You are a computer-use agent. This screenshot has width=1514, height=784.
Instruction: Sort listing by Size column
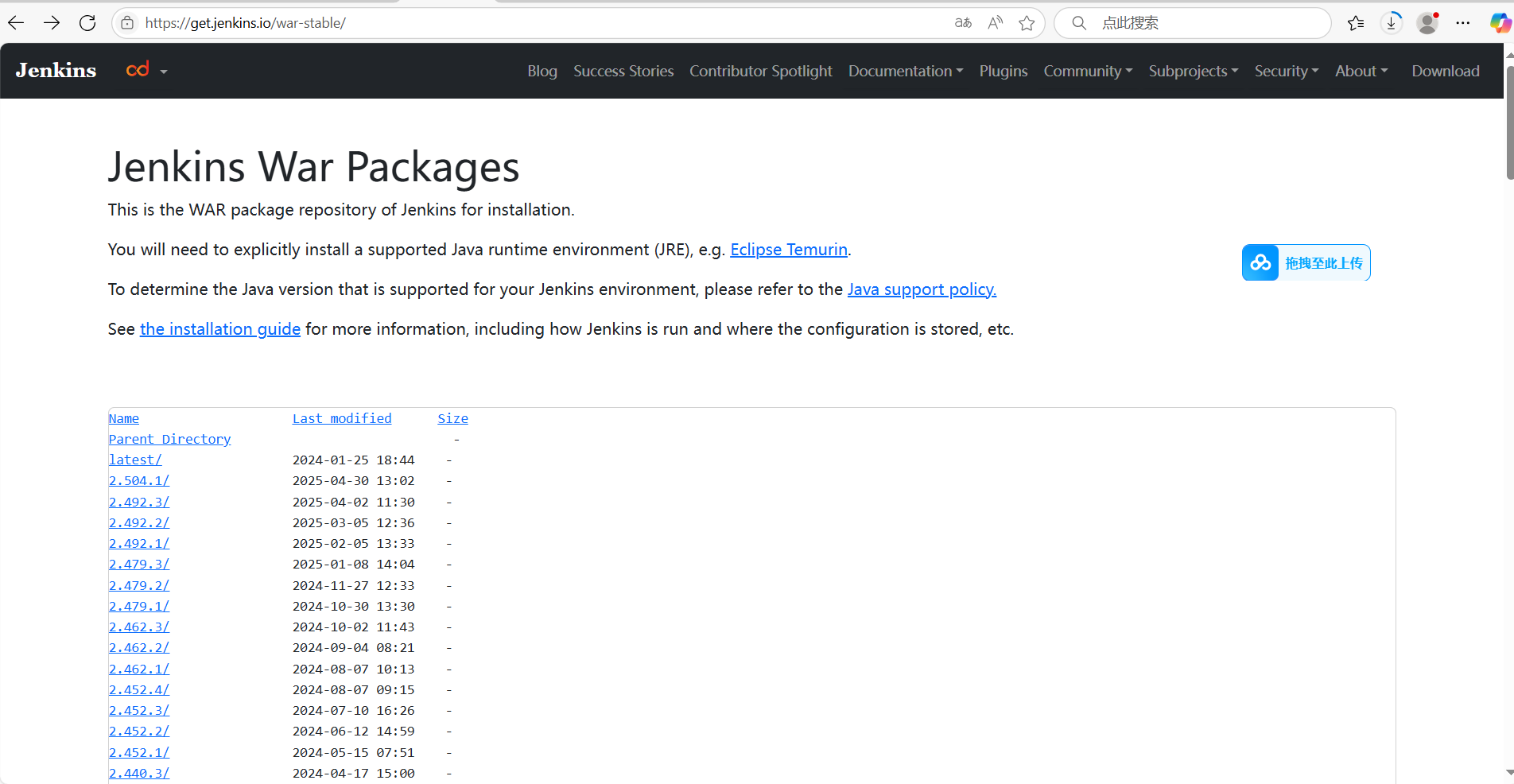click(x=452, y=418)
